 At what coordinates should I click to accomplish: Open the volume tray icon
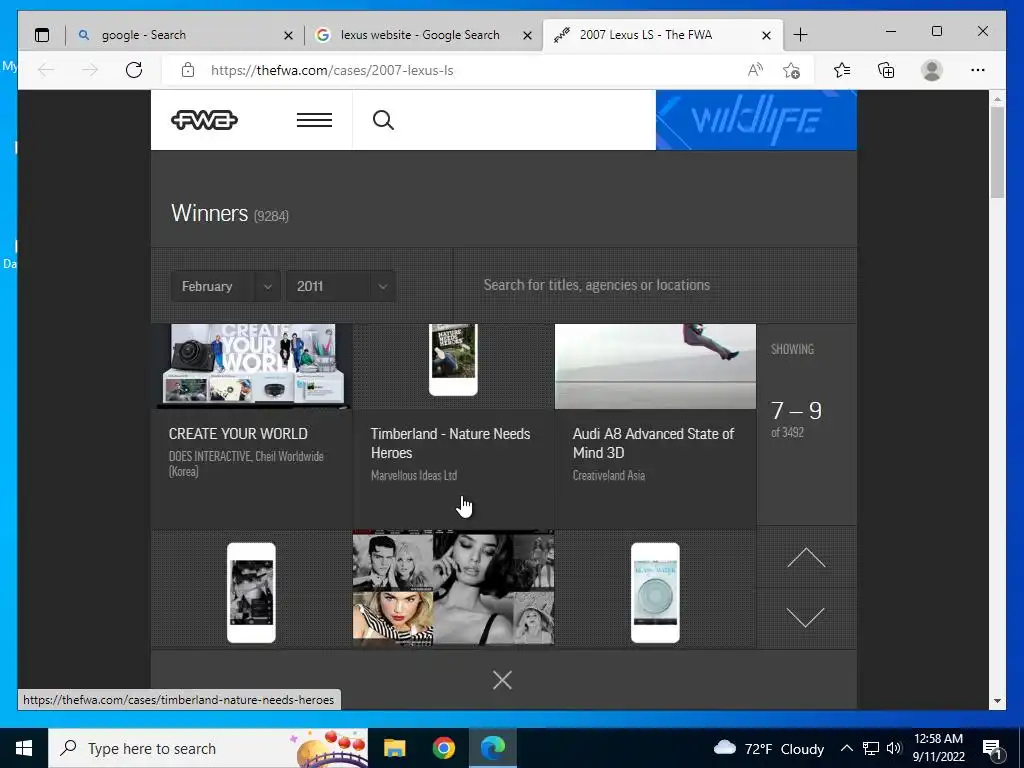click(894, 748)
